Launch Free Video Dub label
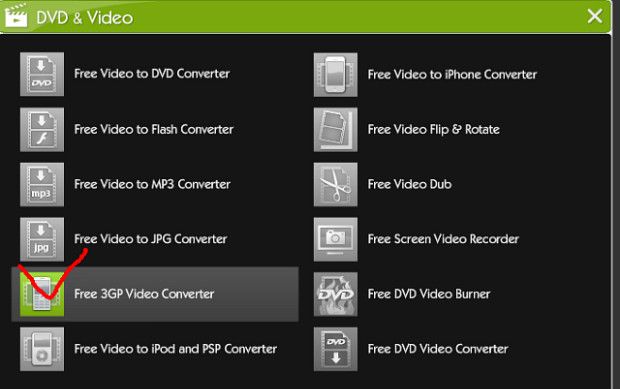 tap(410, 184)
